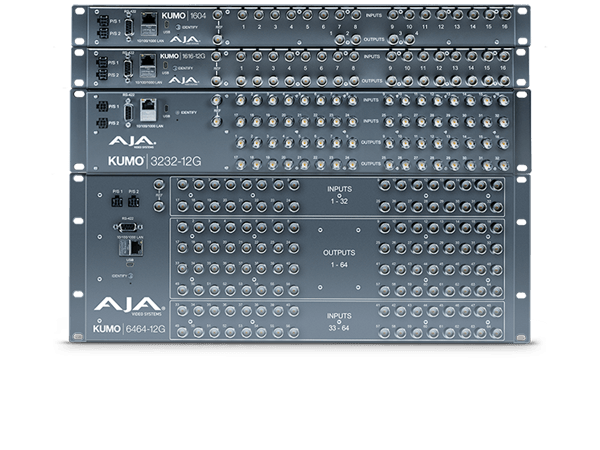The width and height of the screenshot is (600, 450).
Task: Push the IDENTIFY button on the KUMO 3232-12G
Action: pyautogui.click(x=177, y=112)
